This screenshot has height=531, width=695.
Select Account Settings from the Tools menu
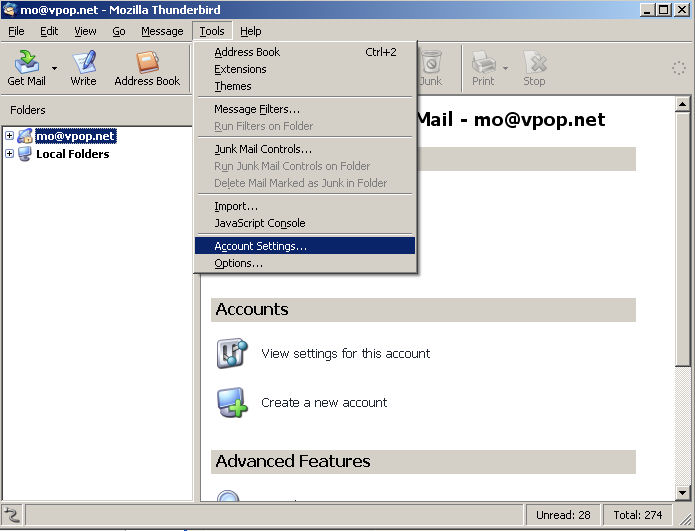(260, 246)
